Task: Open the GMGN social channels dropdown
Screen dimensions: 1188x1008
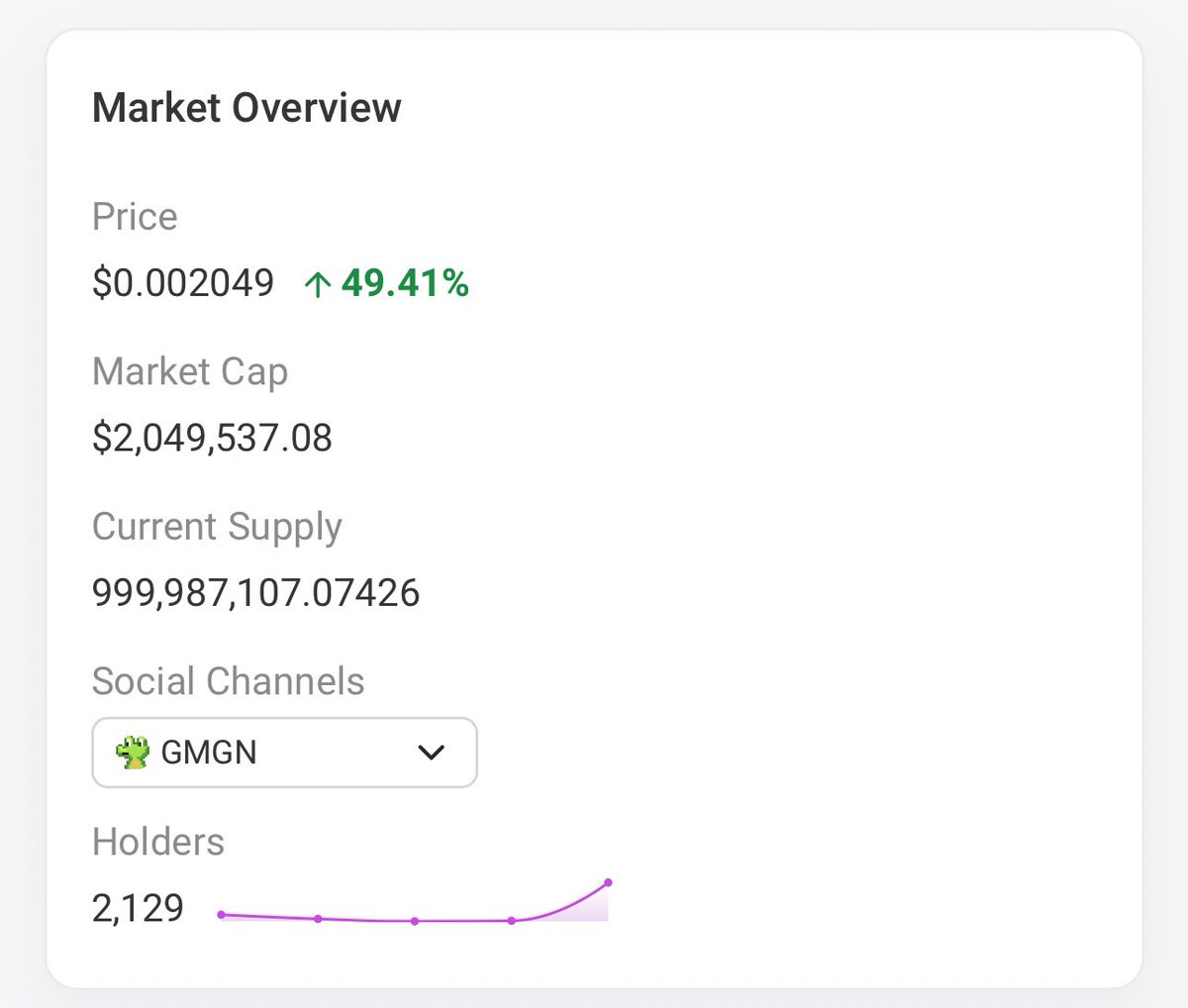Action: pos(284,753)
